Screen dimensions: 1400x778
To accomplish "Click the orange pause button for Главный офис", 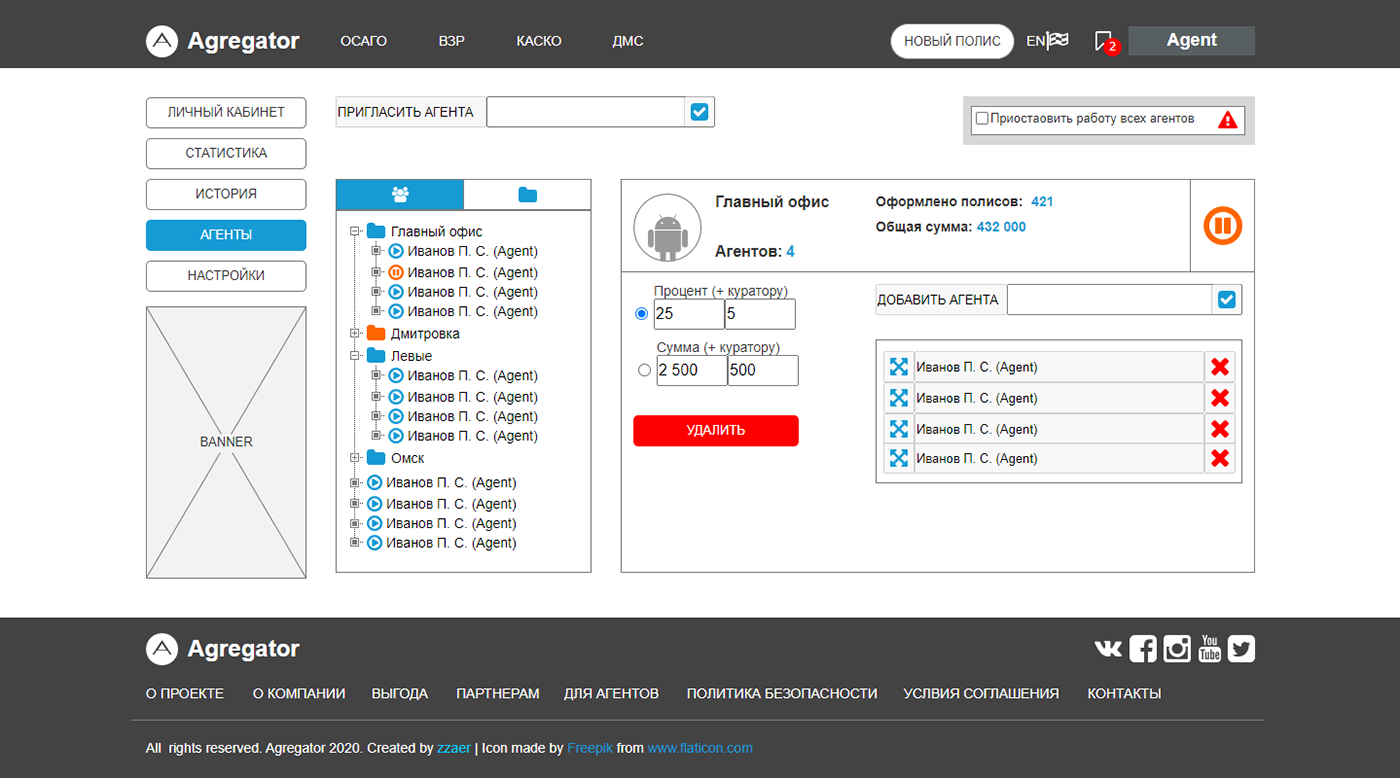I will point(1222,226).
